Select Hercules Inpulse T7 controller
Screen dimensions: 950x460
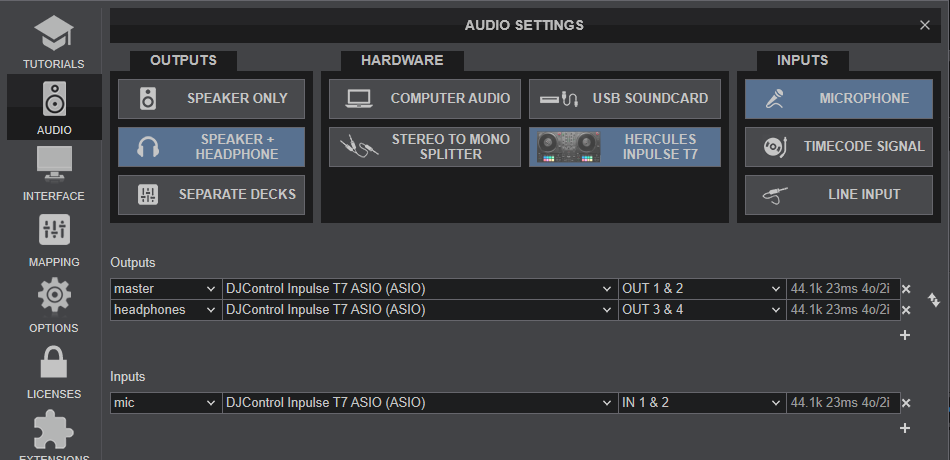point(624,146)
